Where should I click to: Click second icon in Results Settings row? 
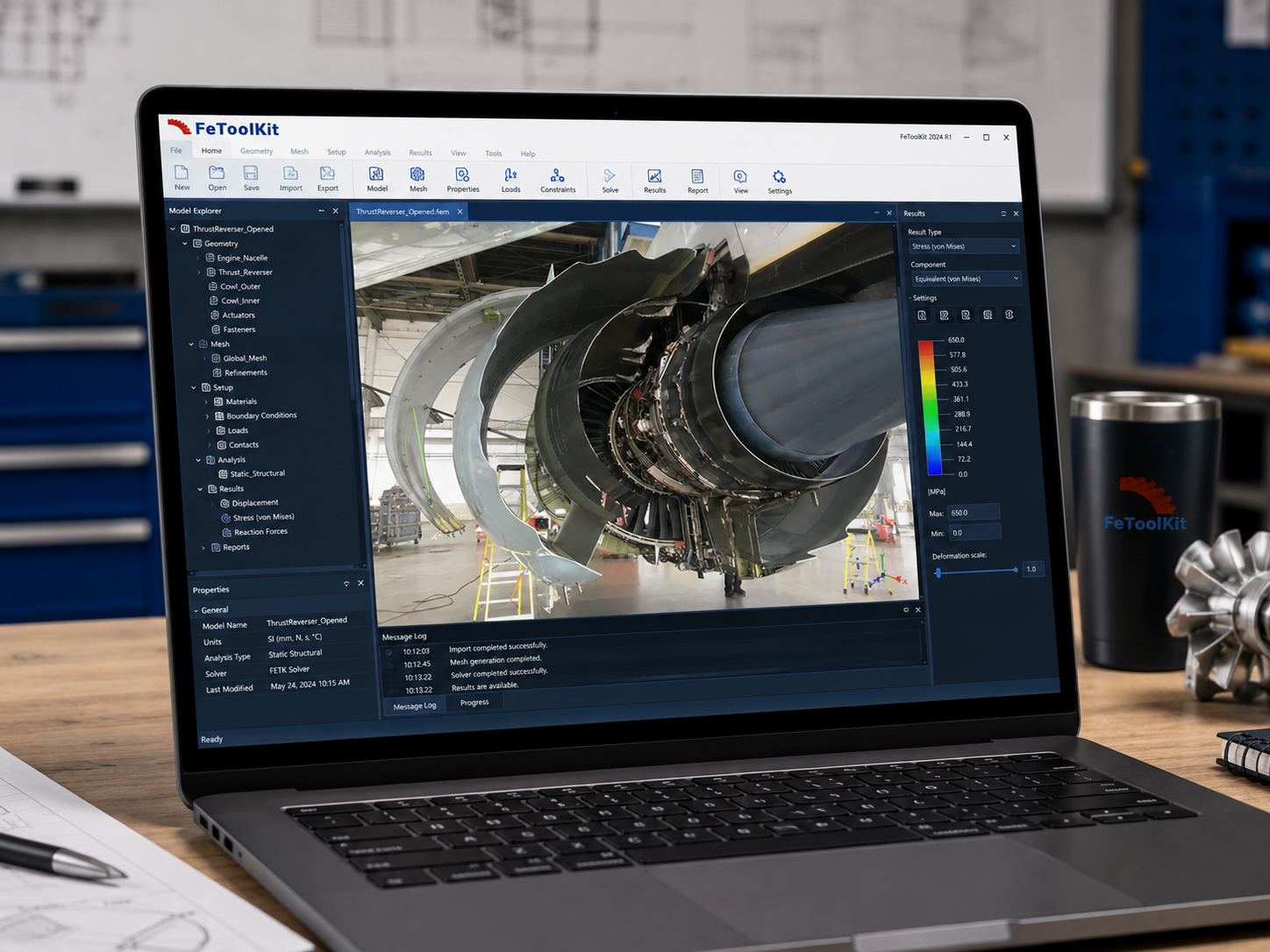(x=944, y=315)
